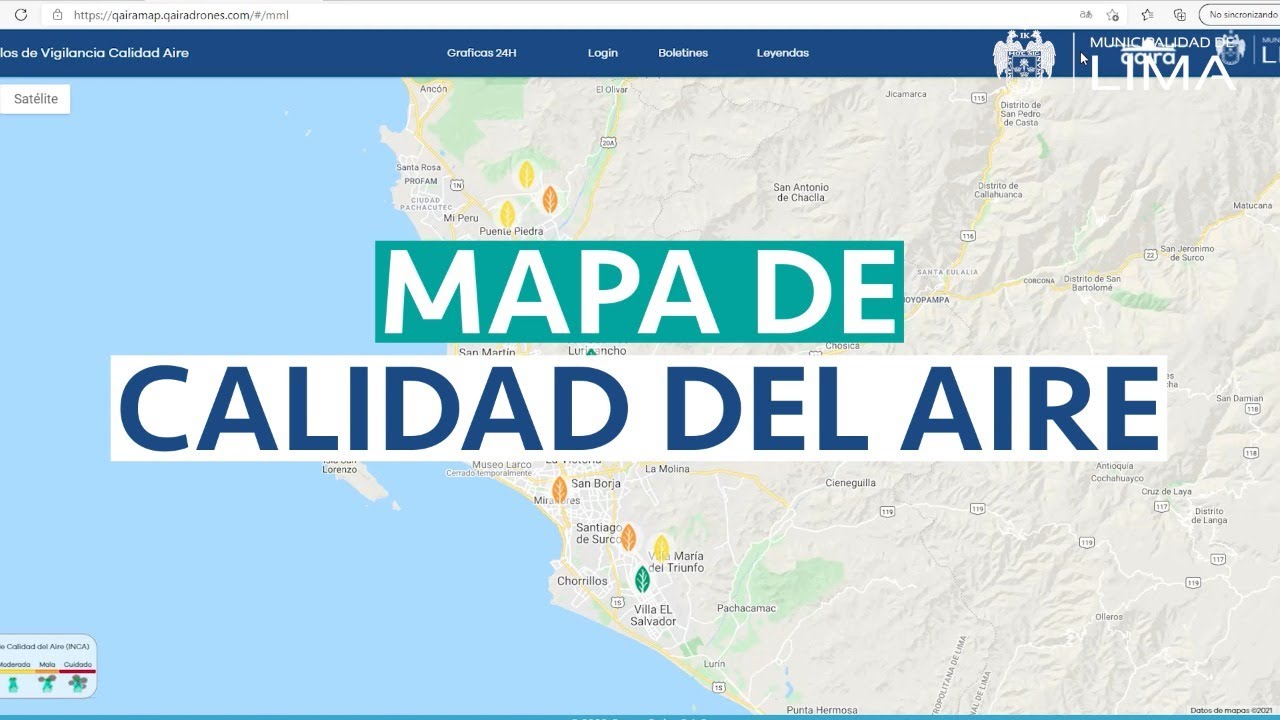Open the Leyendas menu item
The width and height of the screenshot is (1280, 720).
tap(783, 53)
